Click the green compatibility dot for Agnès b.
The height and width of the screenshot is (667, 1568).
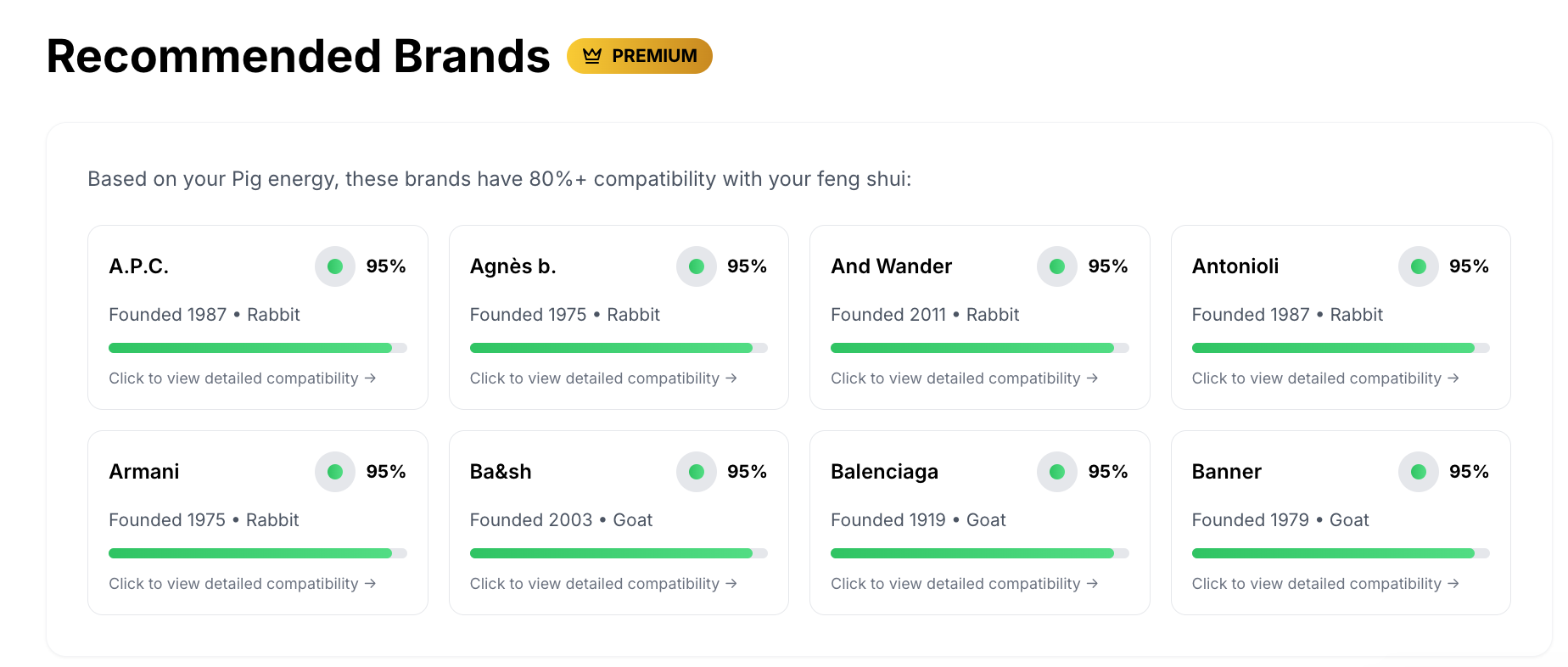coord(697,266)
